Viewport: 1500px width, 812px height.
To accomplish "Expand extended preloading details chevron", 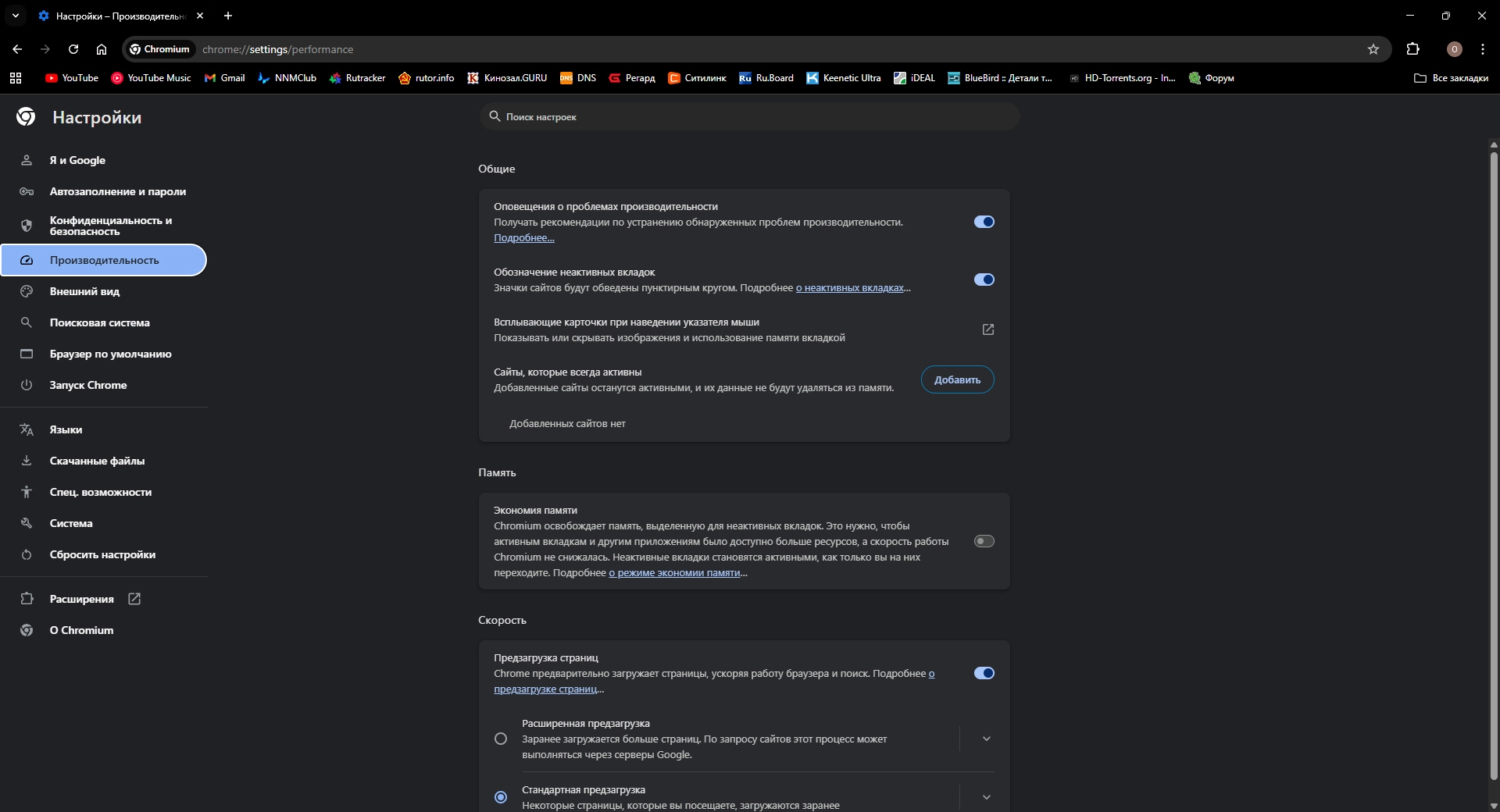I will pos(986,739).
